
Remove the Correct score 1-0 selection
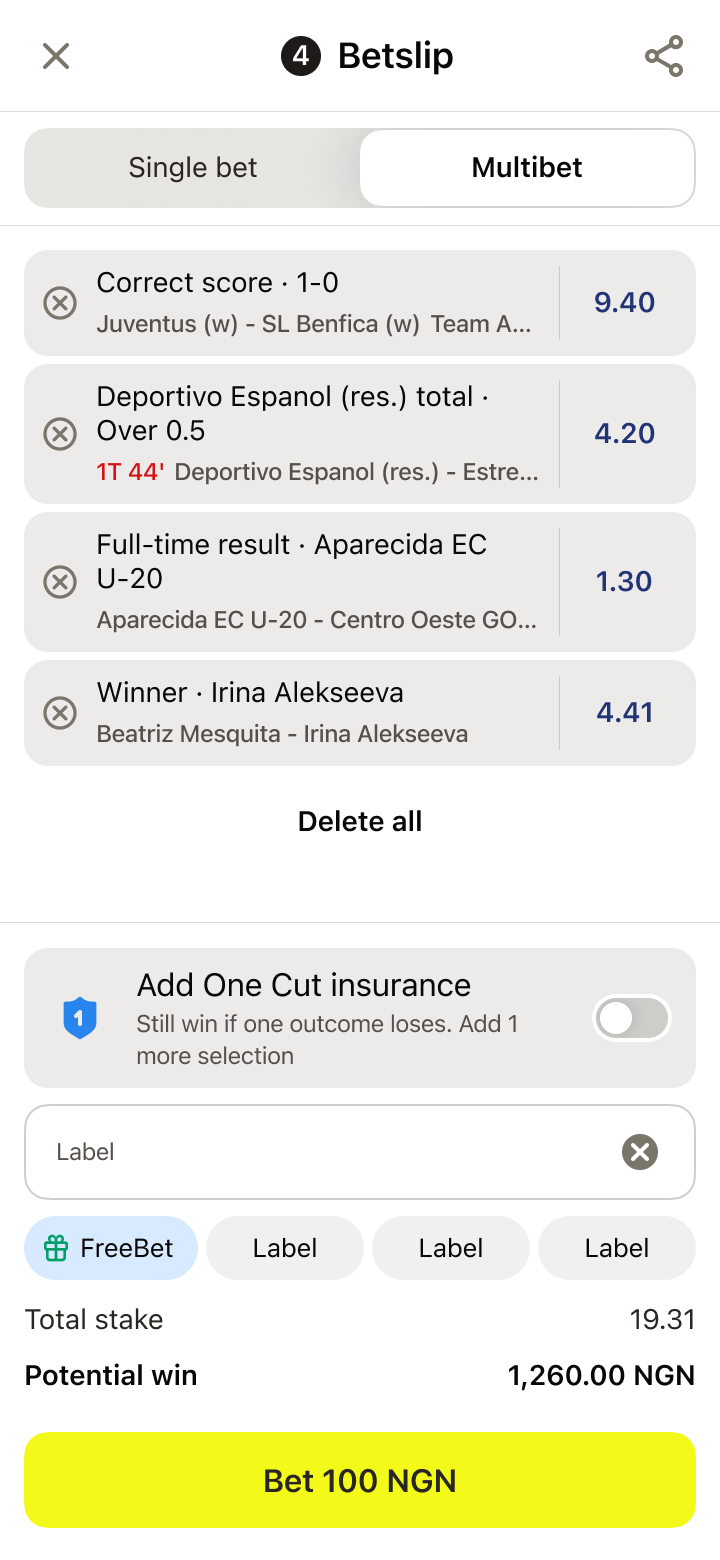[60, 302]
